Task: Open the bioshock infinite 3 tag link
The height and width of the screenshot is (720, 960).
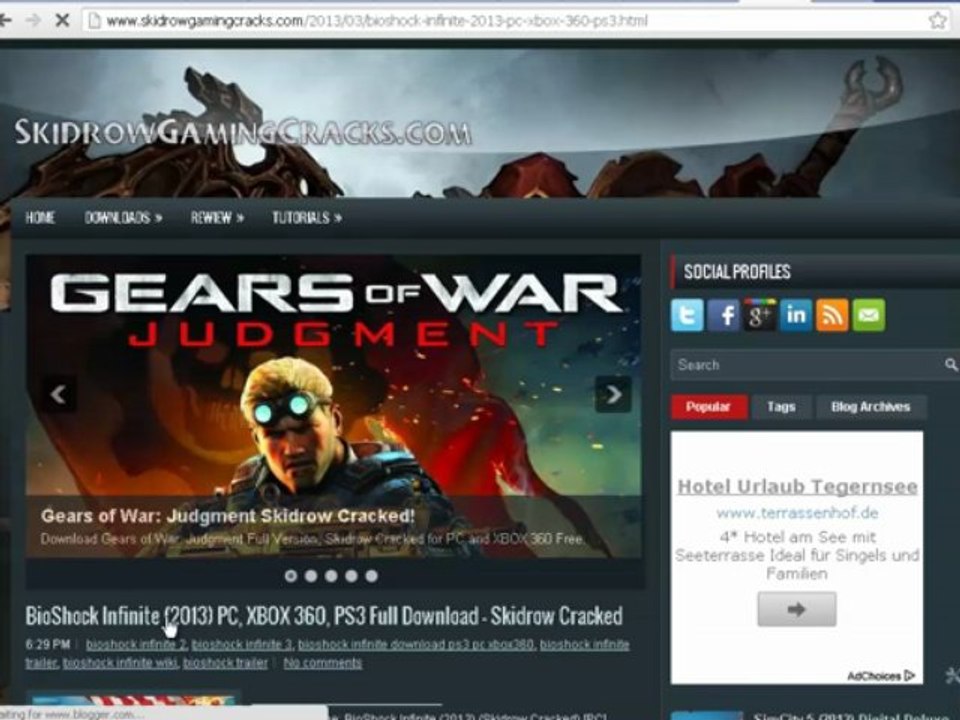Action: [x=242, y=644]
